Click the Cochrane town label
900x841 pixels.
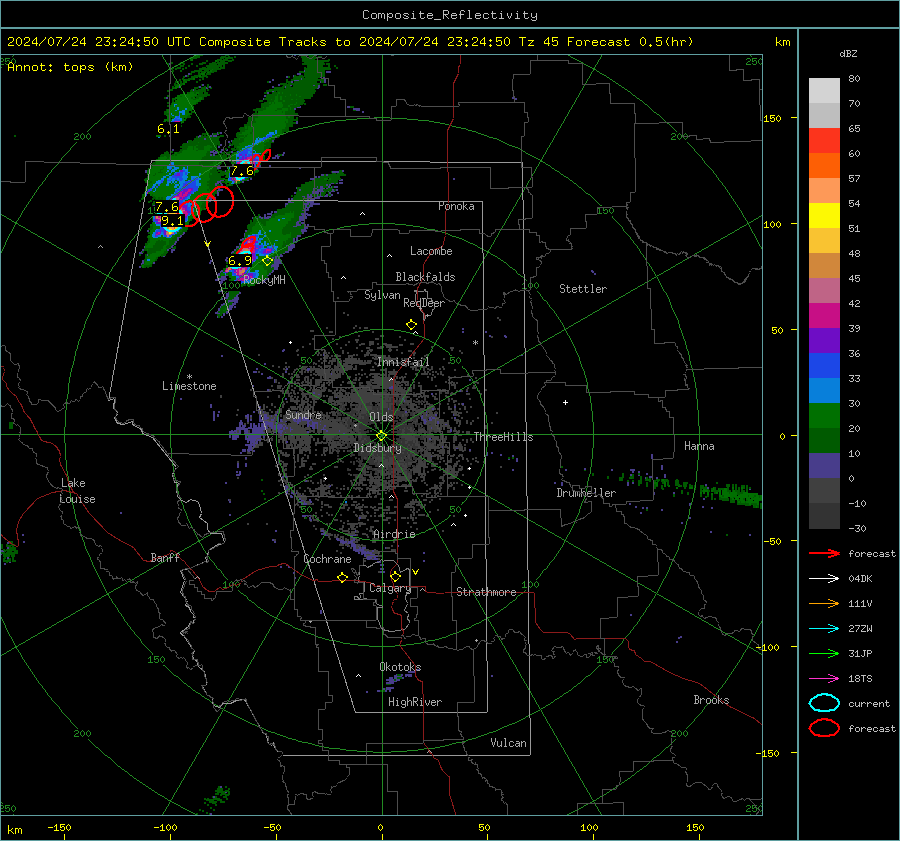[x=327, y=559]
